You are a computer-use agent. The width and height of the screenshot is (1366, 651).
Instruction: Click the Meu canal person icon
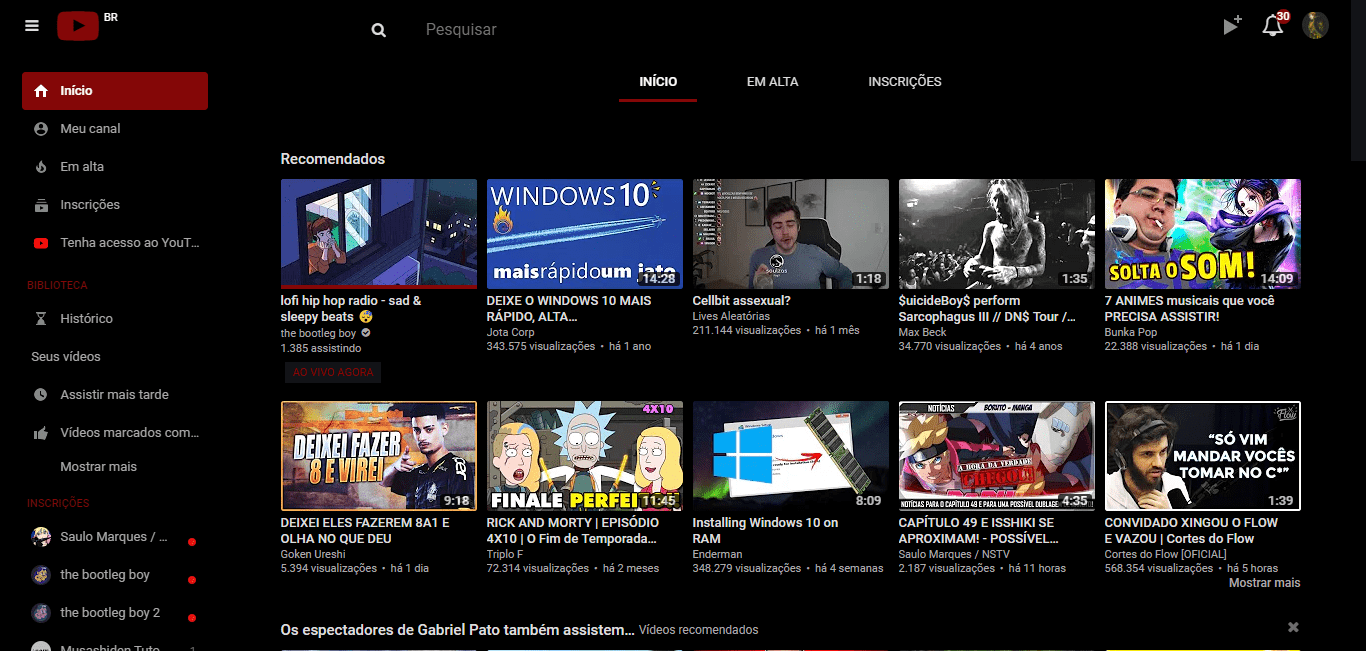click(41, 129)
